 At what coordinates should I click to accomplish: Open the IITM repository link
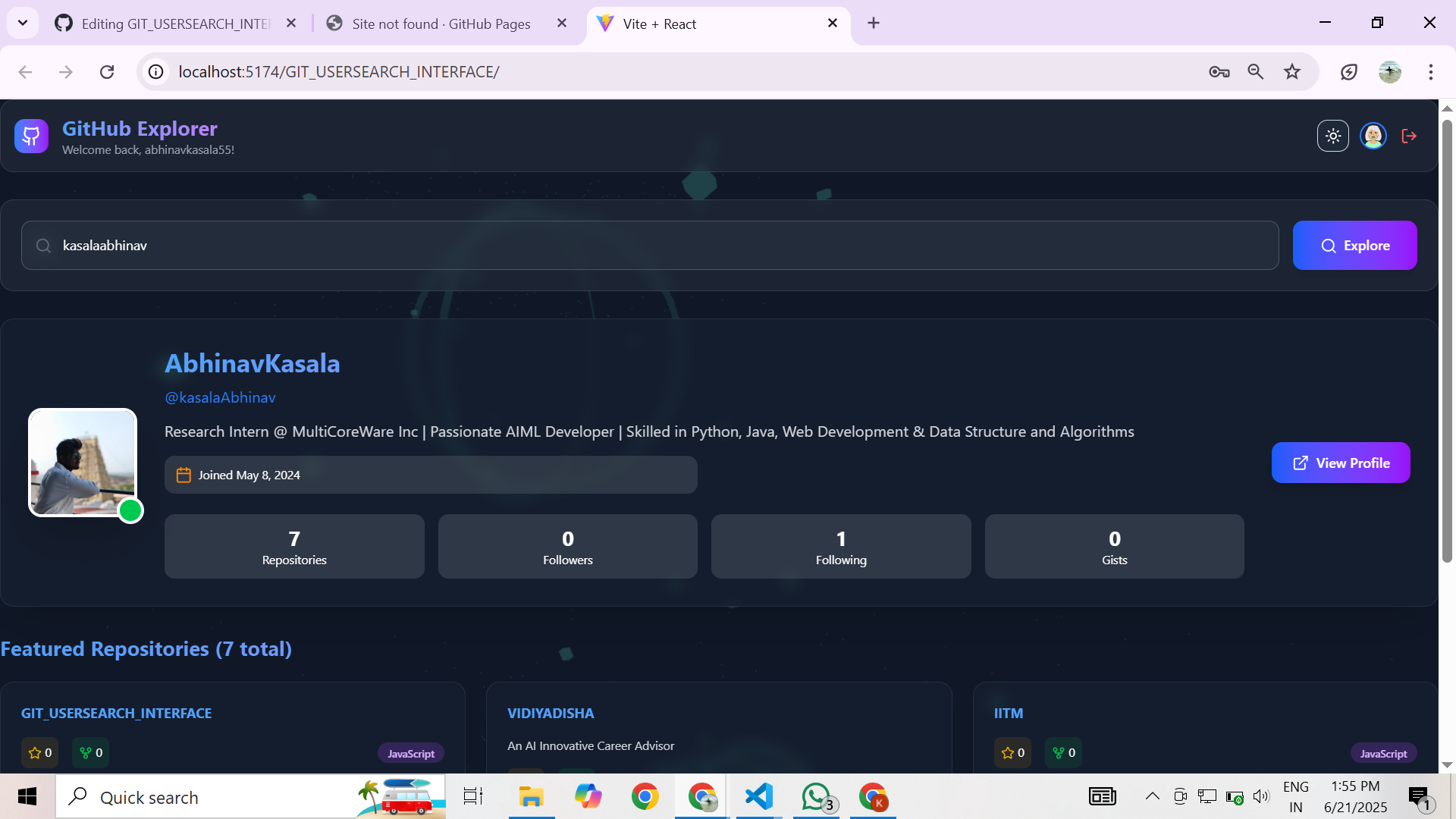click(x=1009, y=714)
